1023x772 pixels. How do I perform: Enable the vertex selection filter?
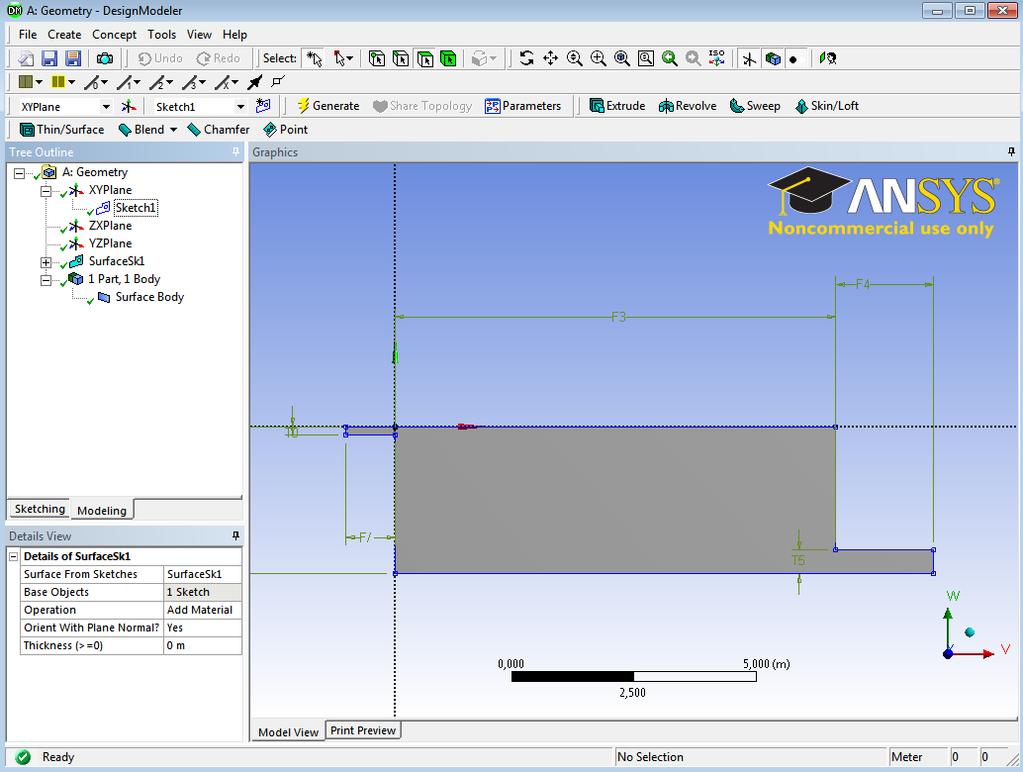coord(377,59)
